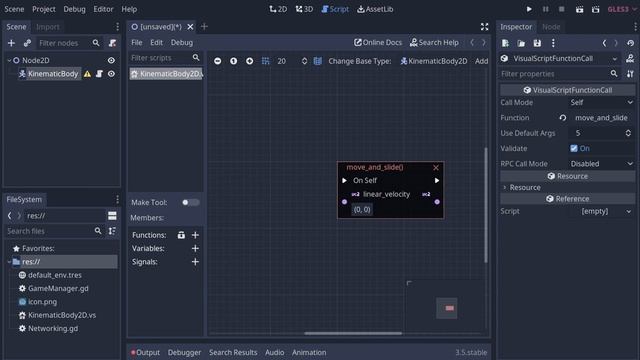This screenshot has width=640, height=360.
Task: Switch to the Import tab
Action: point(48,27)
